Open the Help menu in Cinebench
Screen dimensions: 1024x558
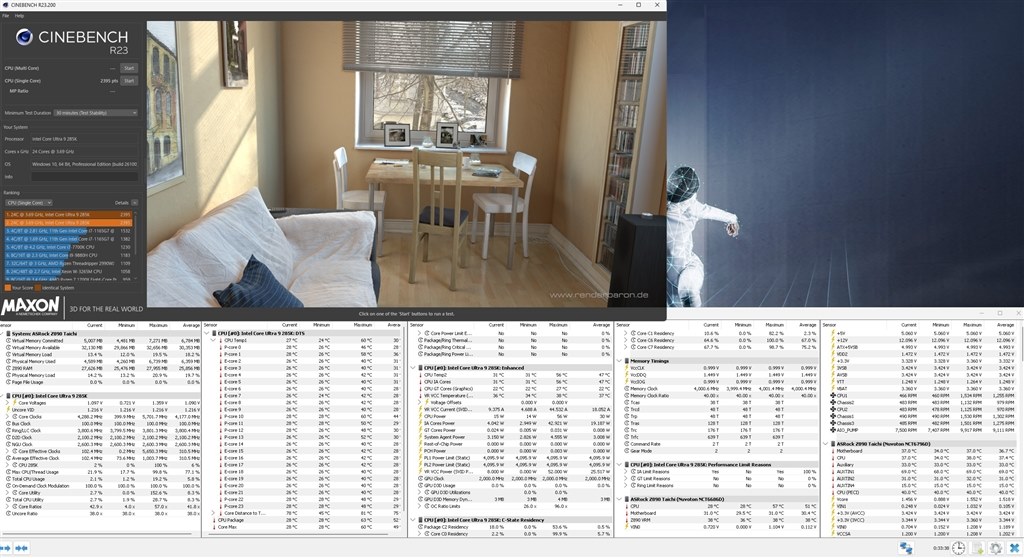pyautogui.click(x=19, y=16)
